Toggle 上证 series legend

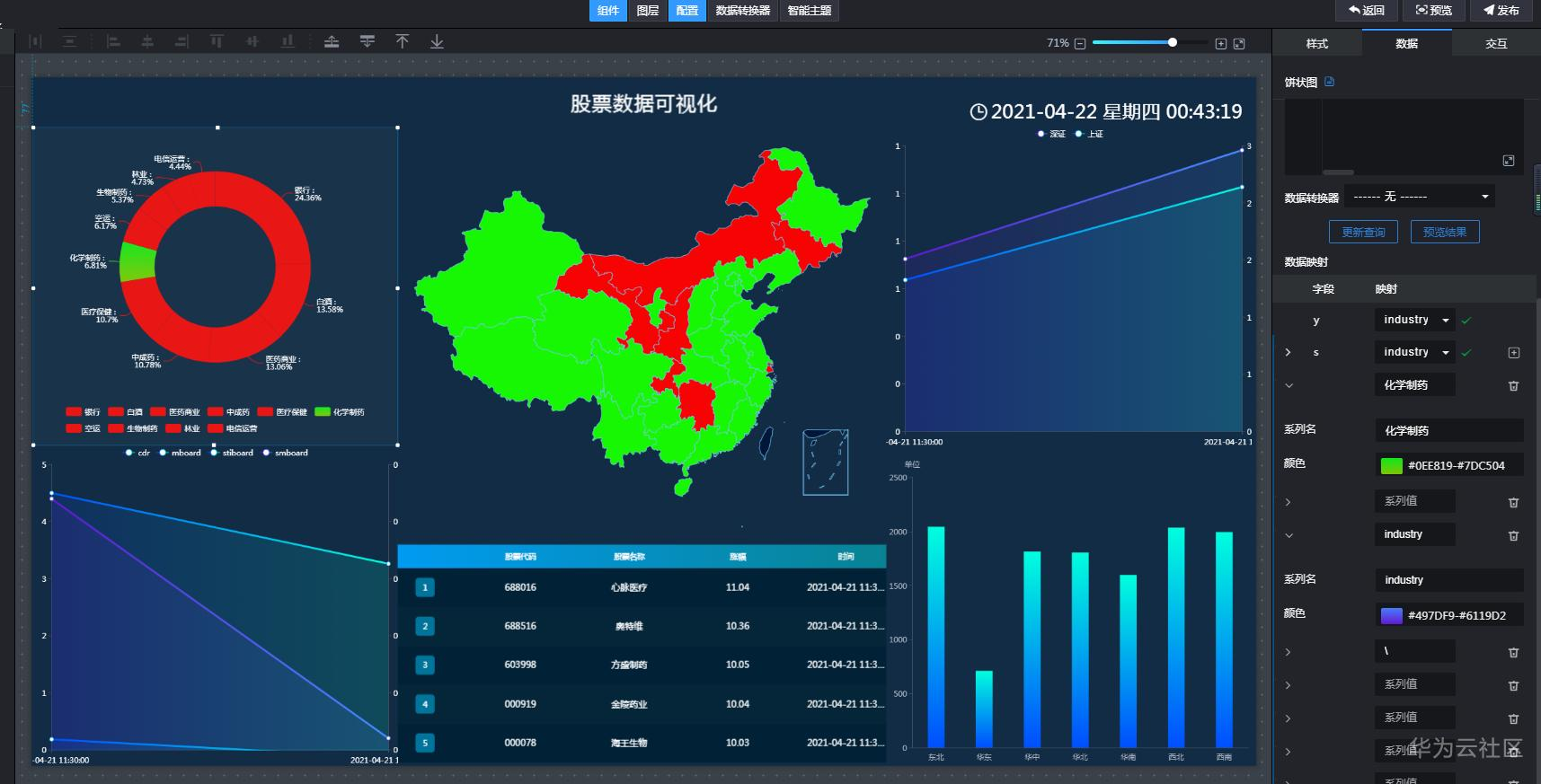pos(1089,134)
